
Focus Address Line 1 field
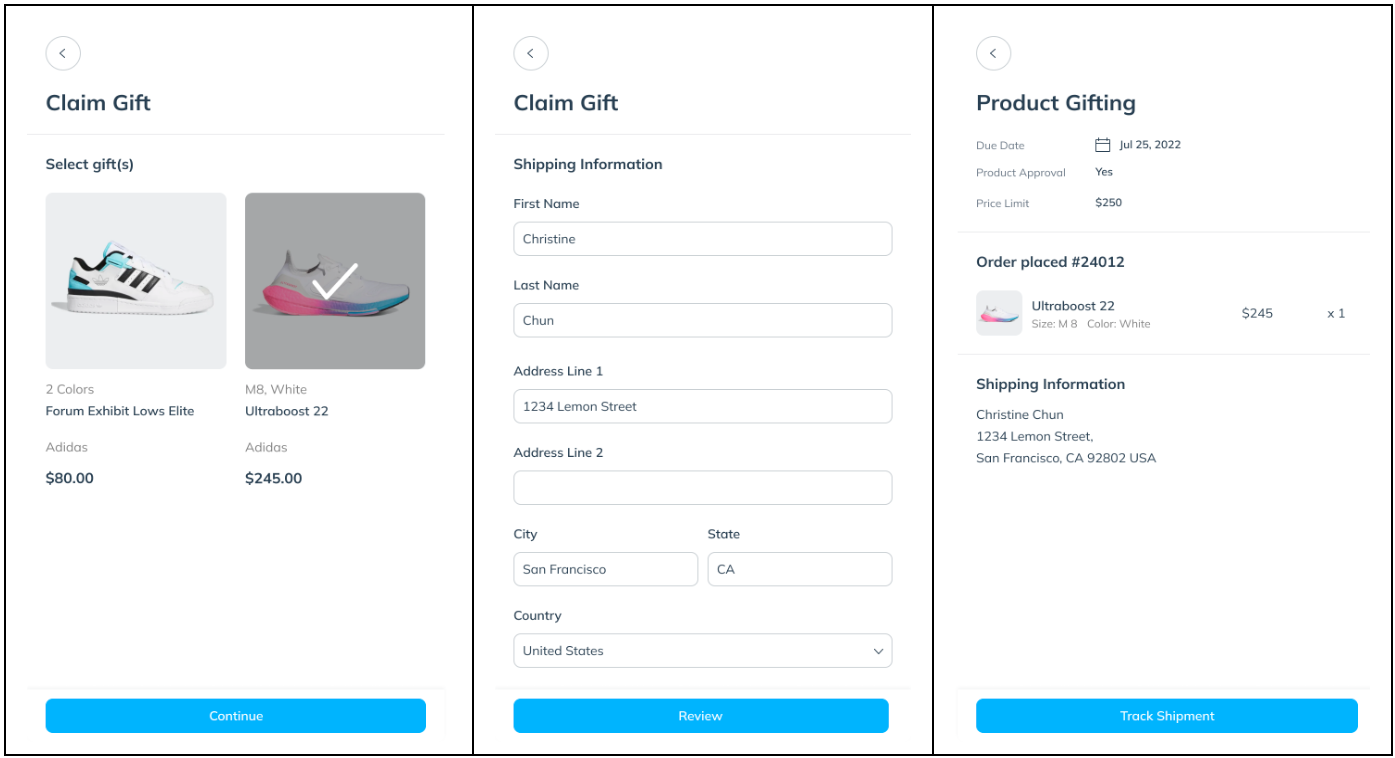pos(702,407)
